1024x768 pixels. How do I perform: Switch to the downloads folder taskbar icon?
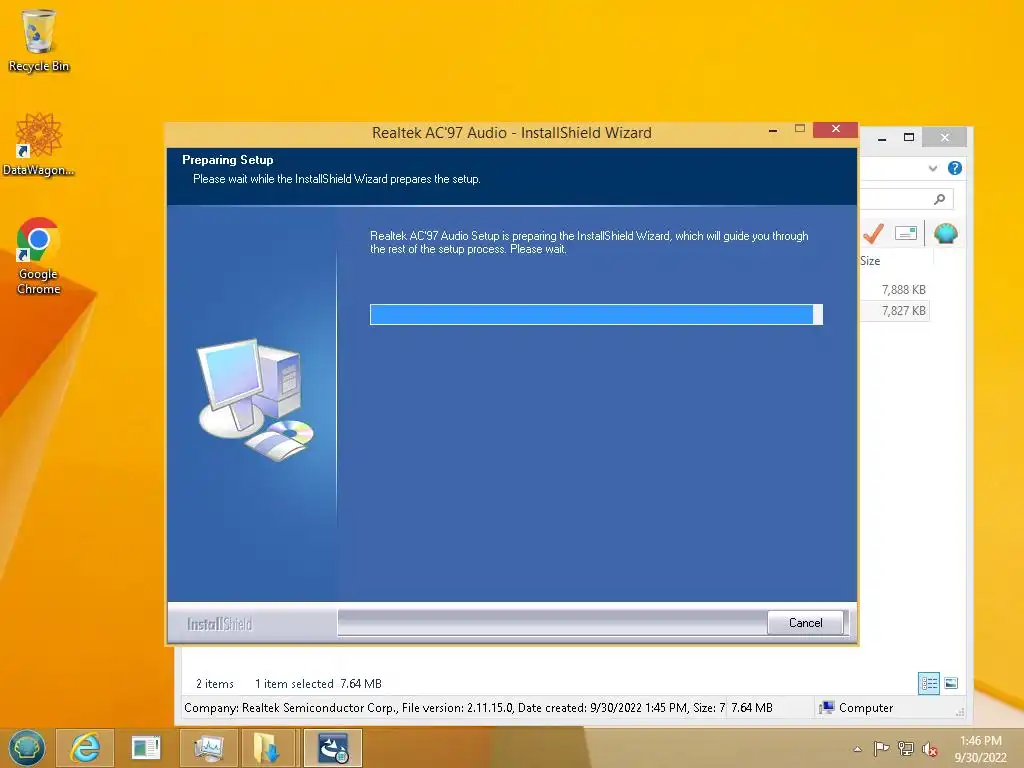coord(266,748)
